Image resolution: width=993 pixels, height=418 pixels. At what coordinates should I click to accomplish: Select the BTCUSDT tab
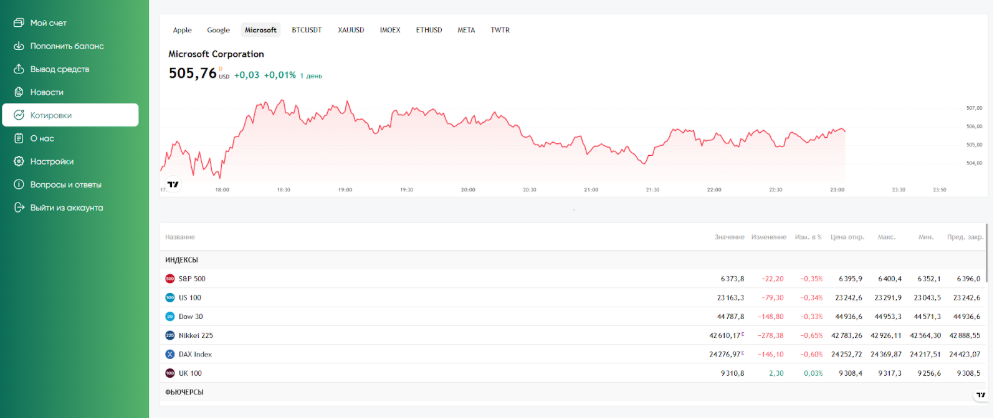click(x=308, y=30)
